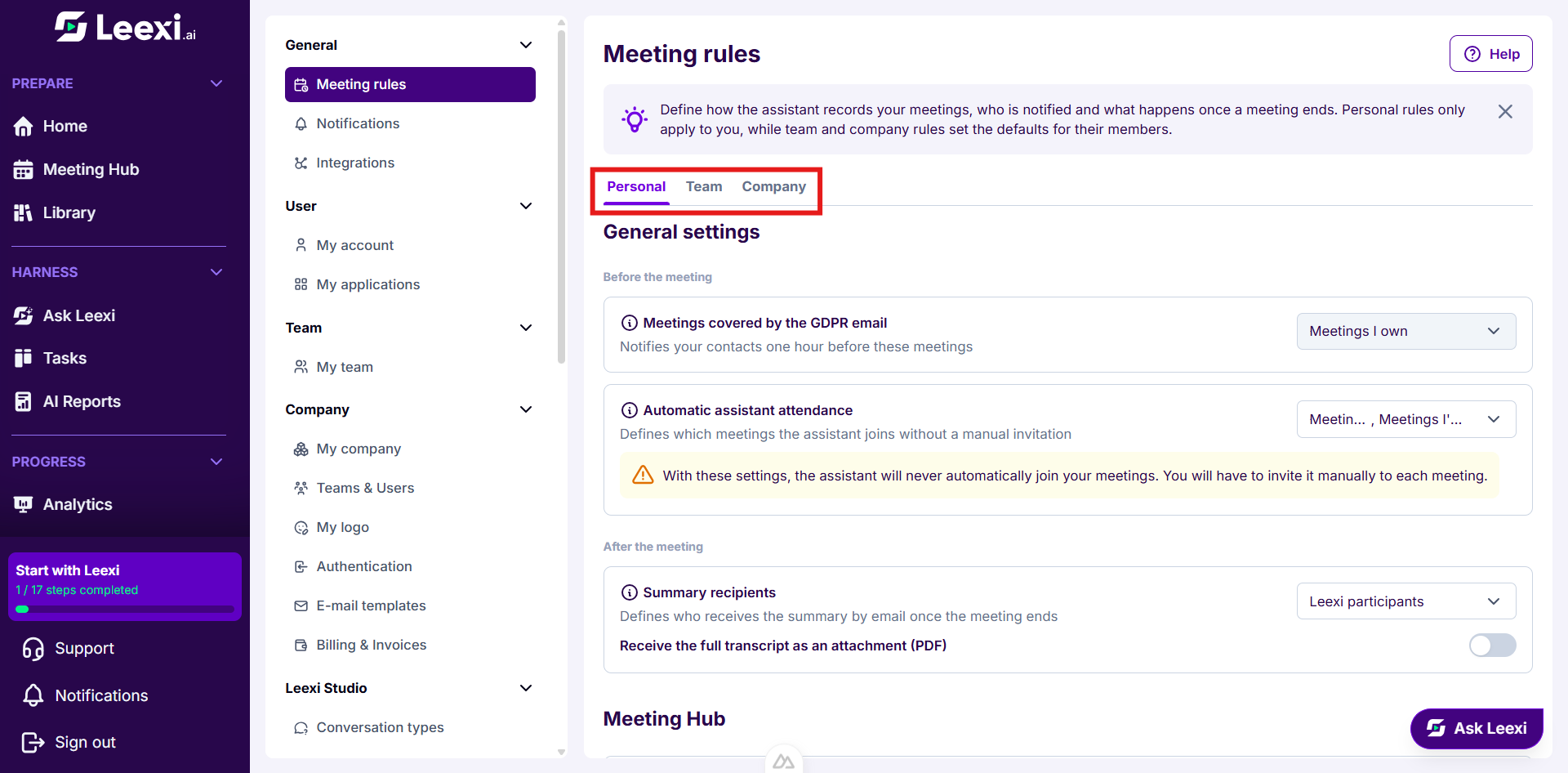
Task: Click the sidebar Notifications bell icon
Action: pos(33,696)
